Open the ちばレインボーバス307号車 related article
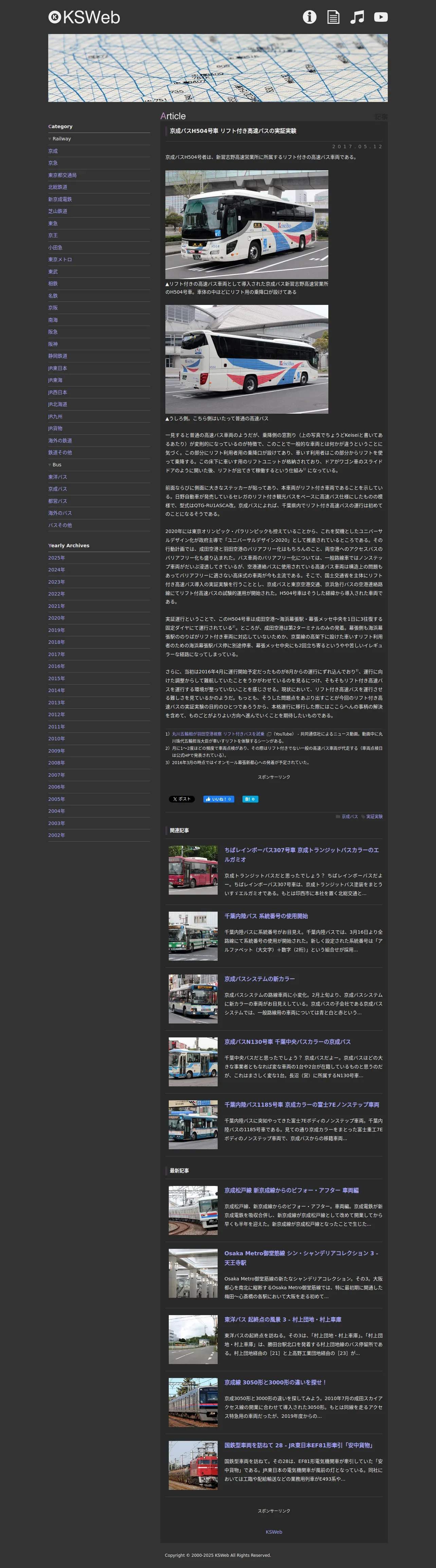 click(302, 855)
